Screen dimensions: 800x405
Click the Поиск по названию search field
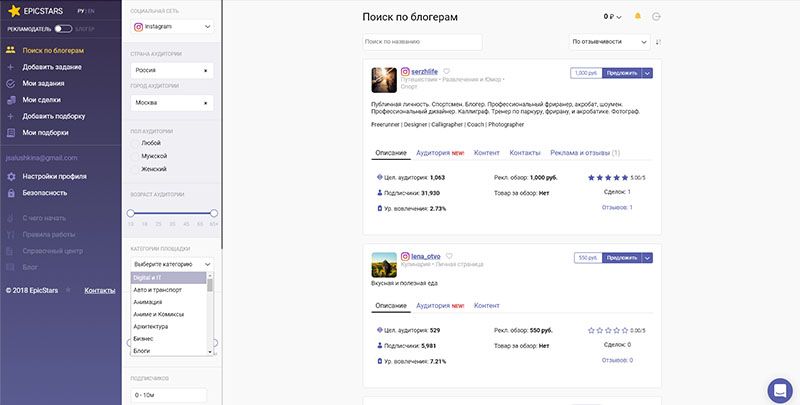coord(423,42)
